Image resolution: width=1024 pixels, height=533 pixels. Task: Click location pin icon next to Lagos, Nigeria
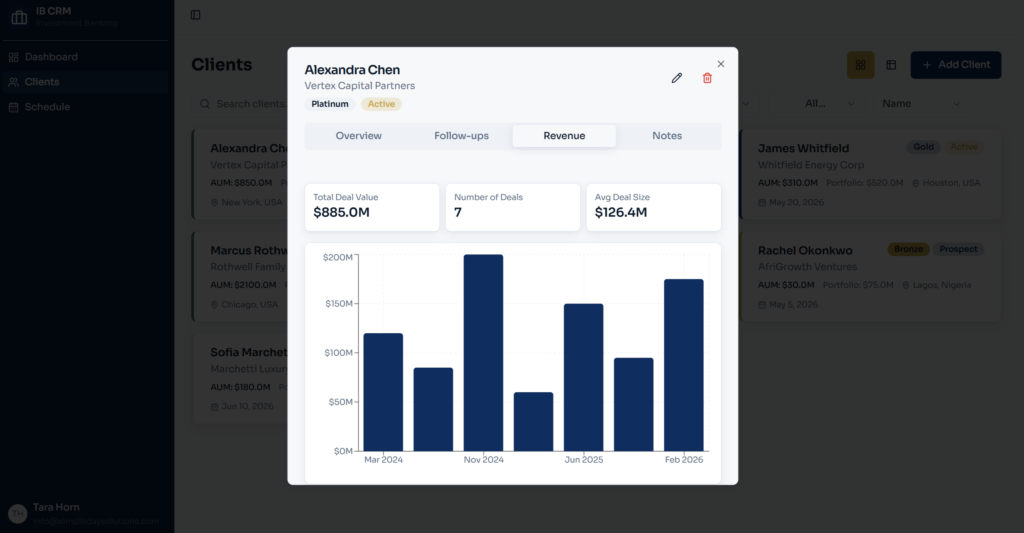906,285
